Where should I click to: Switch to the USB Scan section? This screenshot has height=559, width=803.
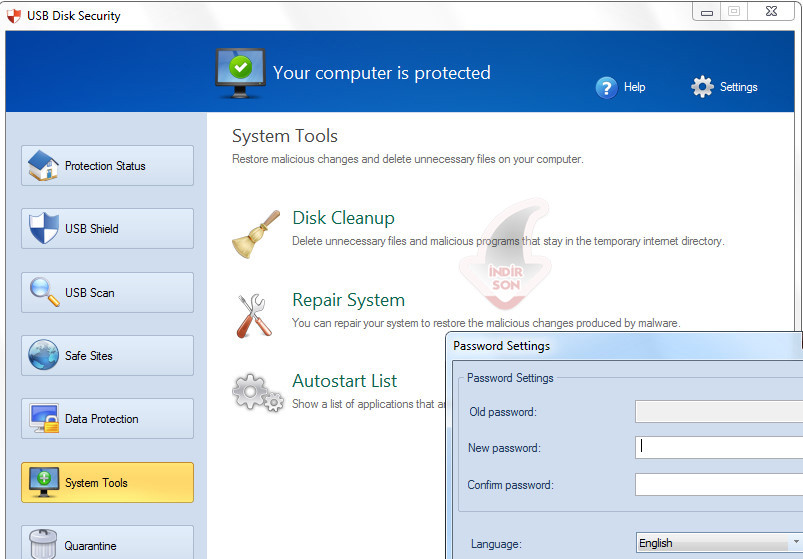(x=108, y=292)
